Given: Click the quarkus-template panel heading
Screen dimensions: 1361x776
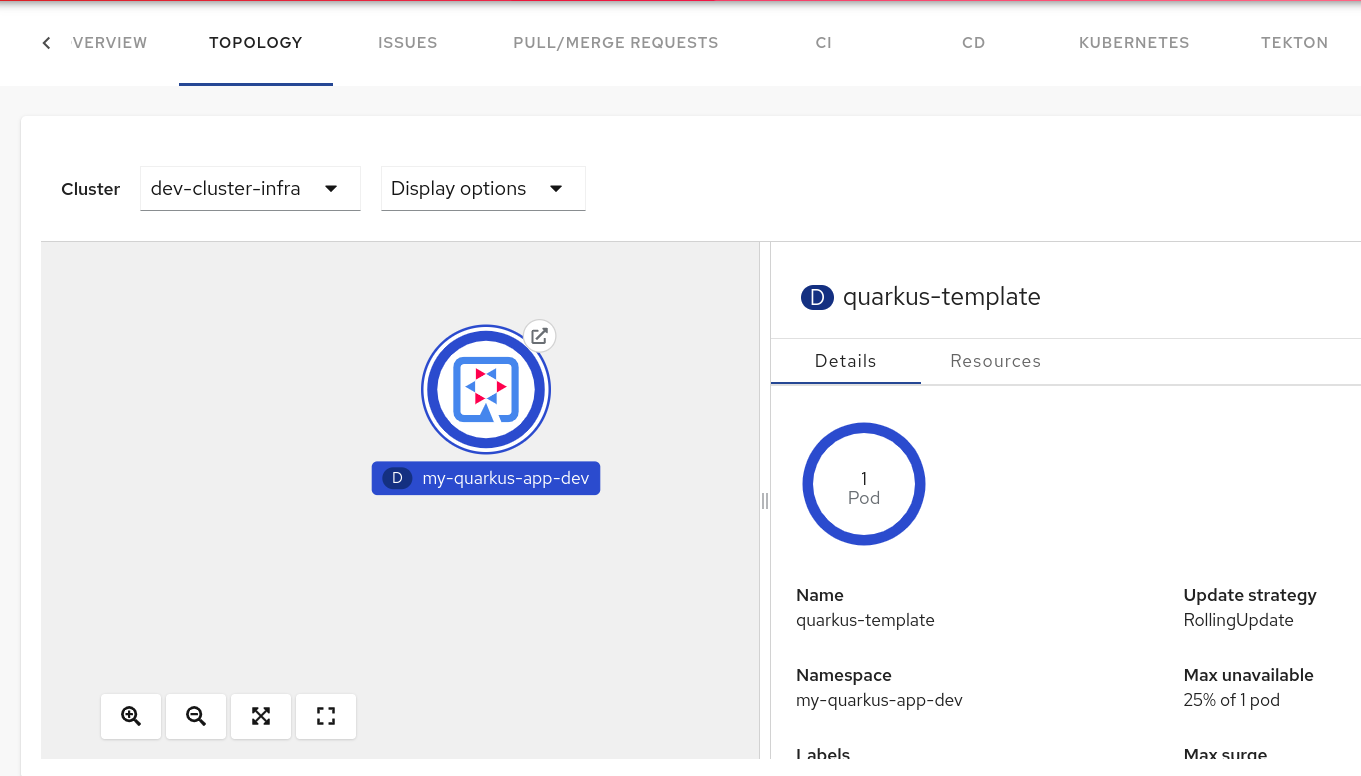Looking at the screenshot, I should (942, 297).
